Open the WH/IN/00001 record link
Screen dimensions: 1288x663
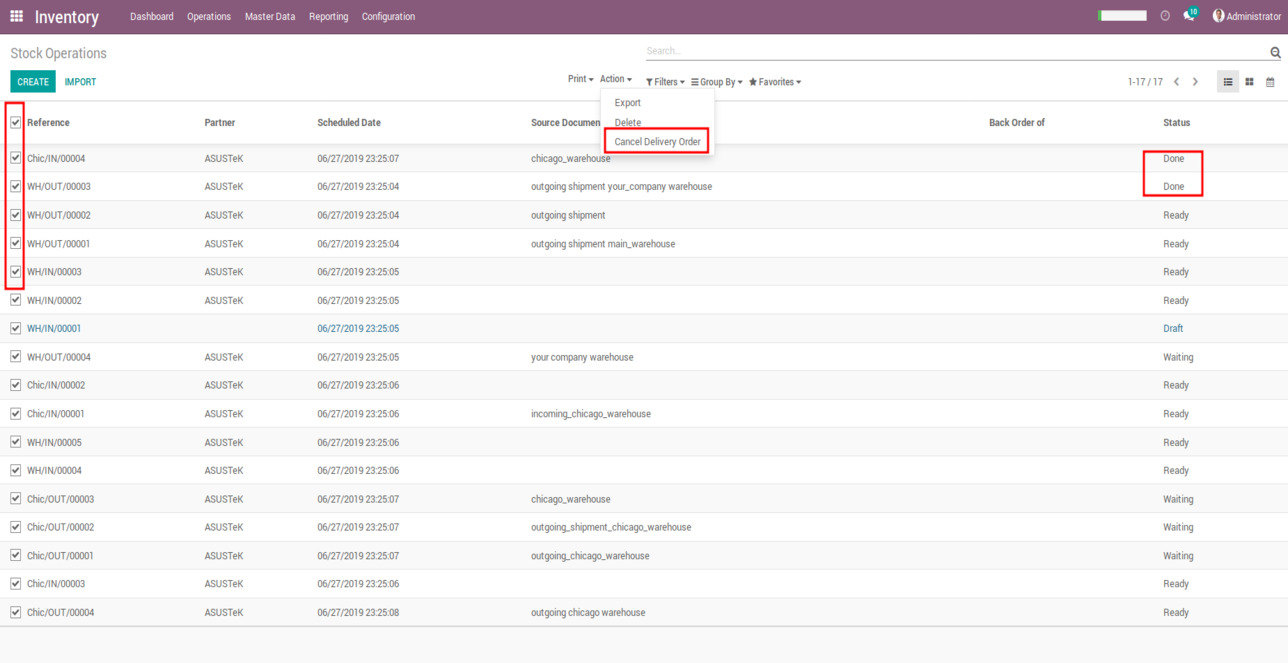[54, 328]
